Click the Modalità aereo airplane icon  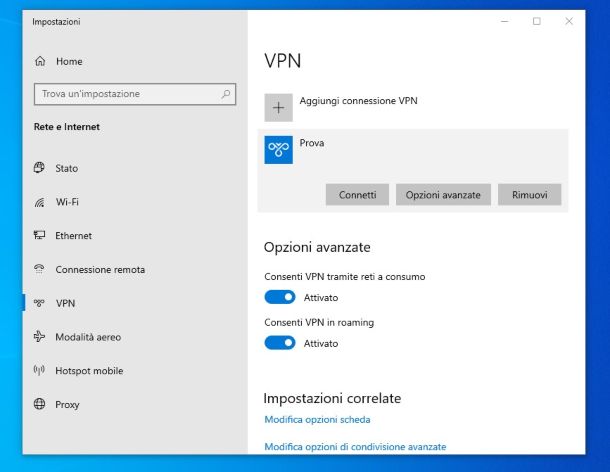39,336
